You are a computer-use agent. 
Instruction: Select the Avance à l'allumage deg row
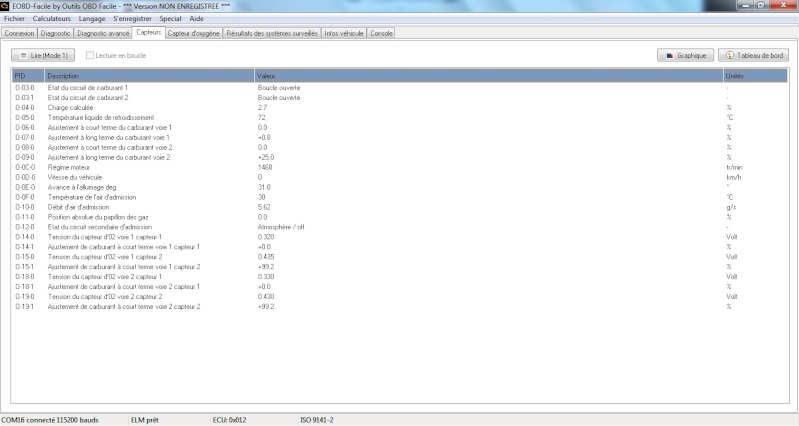(400, 187)
